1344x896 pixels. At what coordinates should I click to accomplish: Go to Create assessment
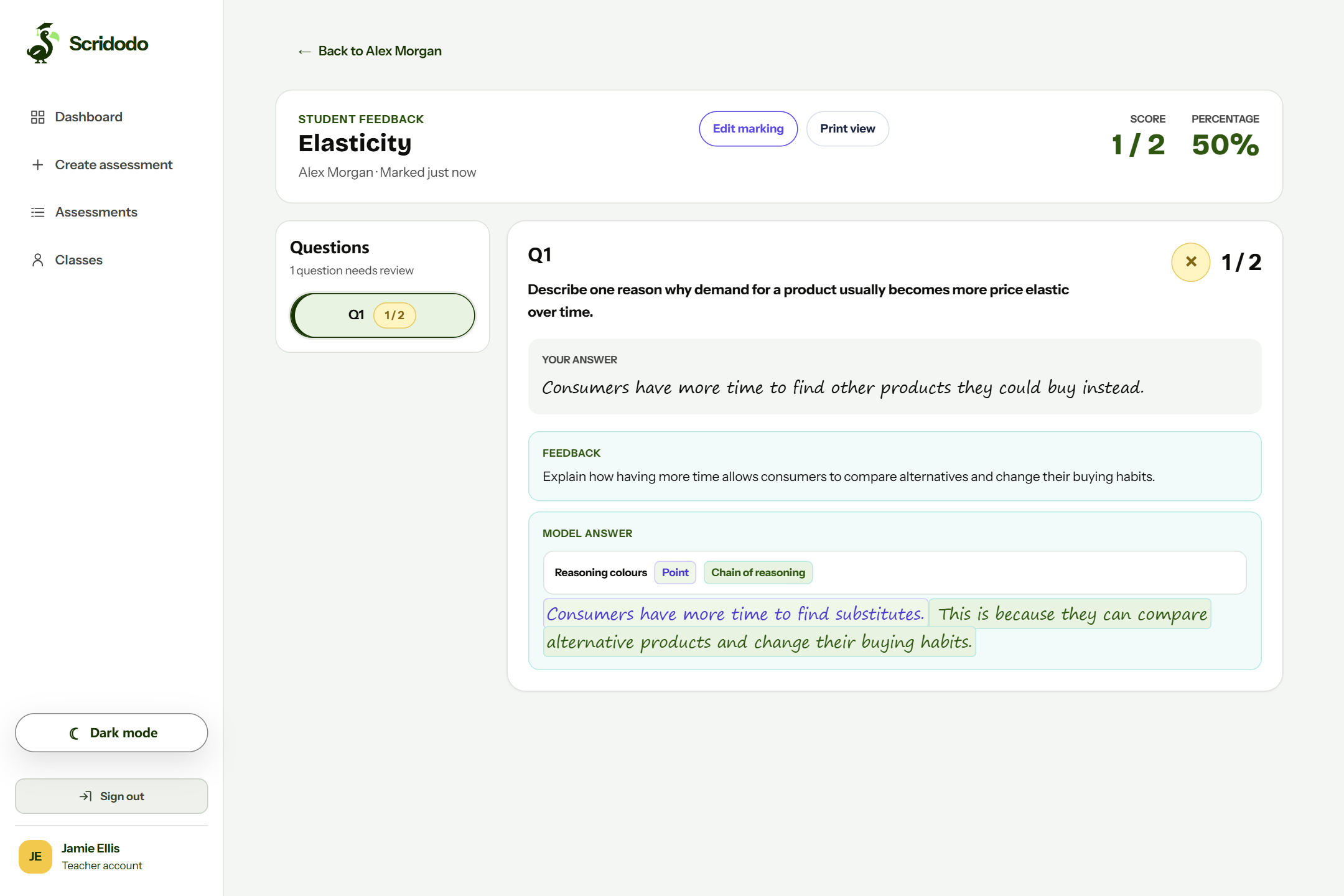(113, 165)
